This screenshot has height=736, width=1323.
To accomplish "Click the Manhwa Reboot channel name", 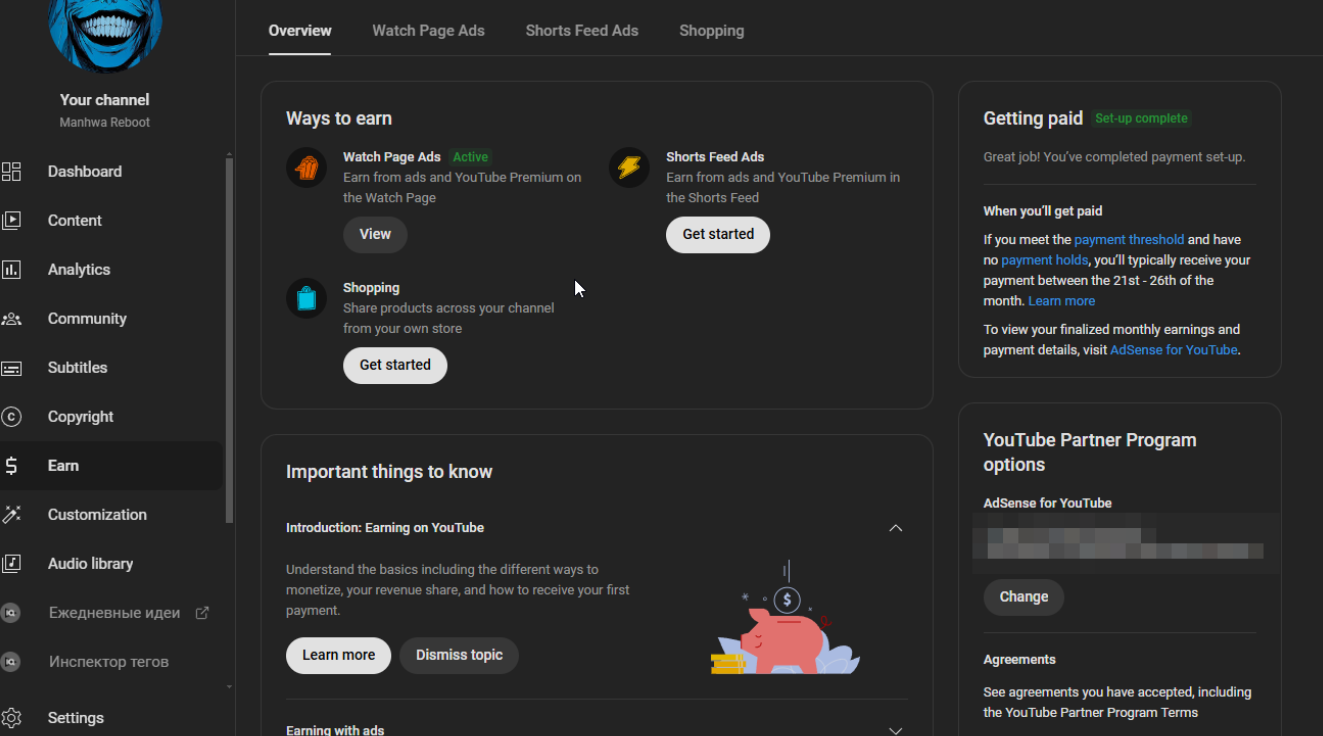I will [x=104, y=123].
